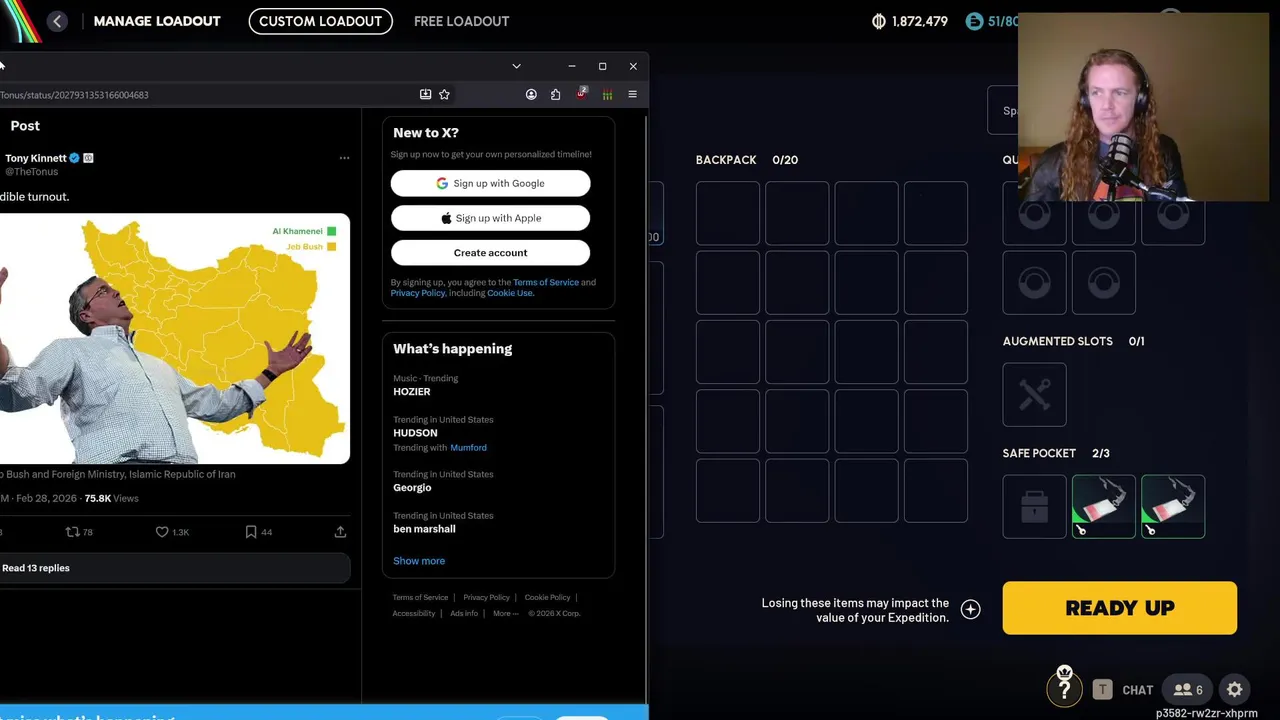Open Terms of Service link in signup text
The image size is (1280, 720).
546,282
